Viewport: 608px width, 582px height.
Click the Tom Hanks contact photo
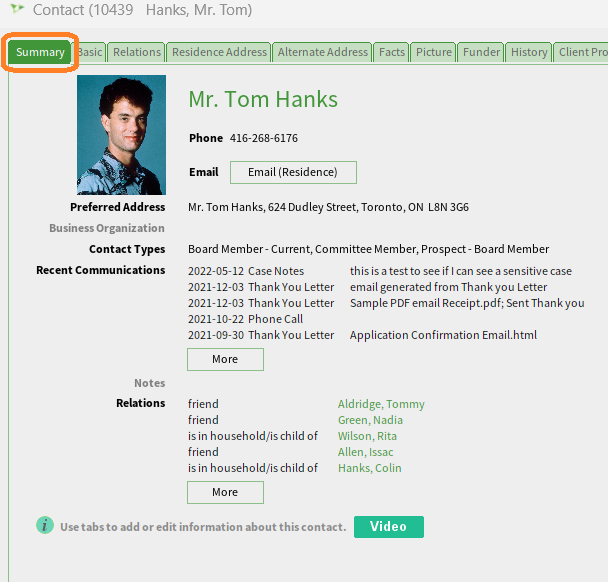point(121,135)
